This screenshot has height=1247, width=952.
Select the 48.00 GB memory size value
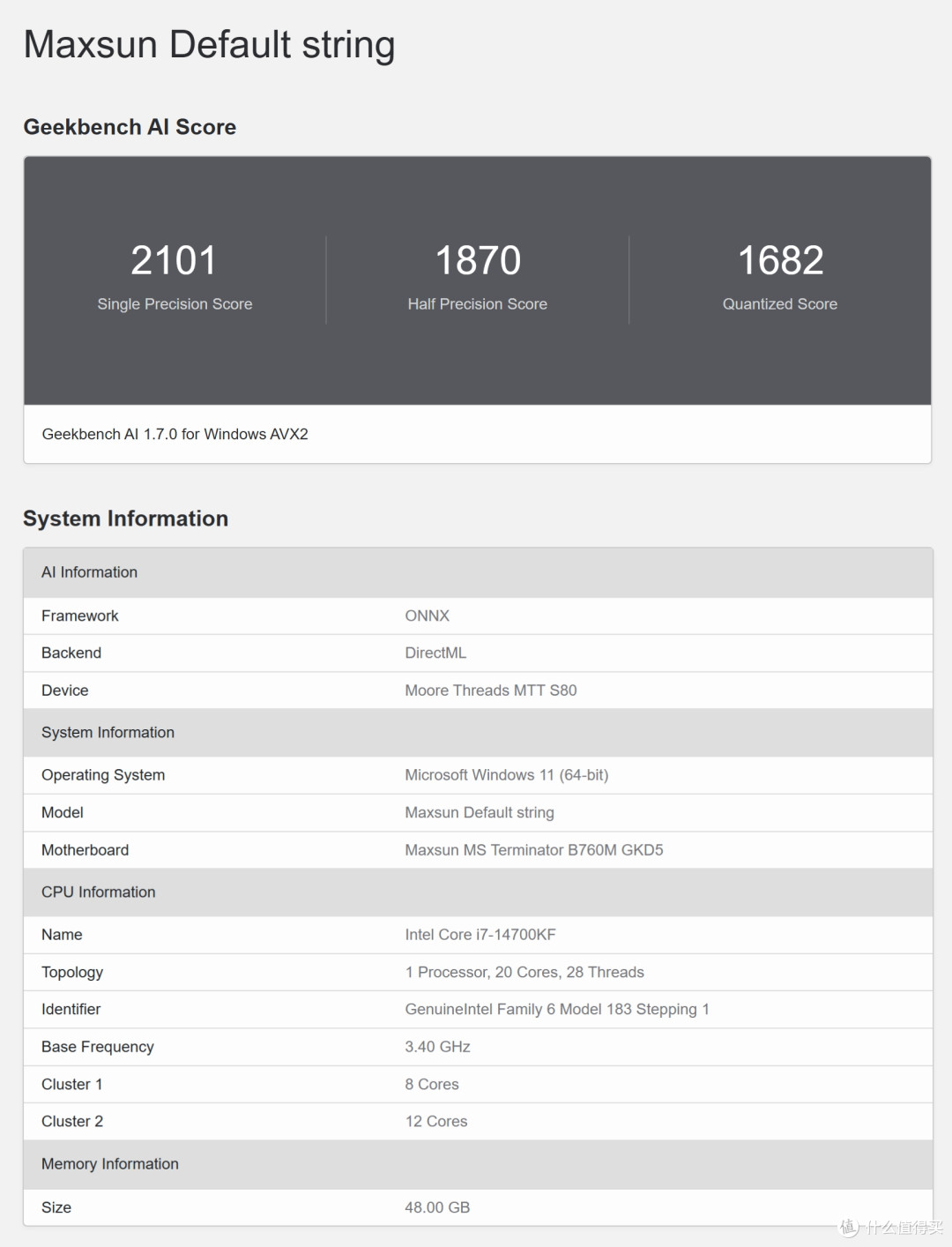pos(437,1207)
